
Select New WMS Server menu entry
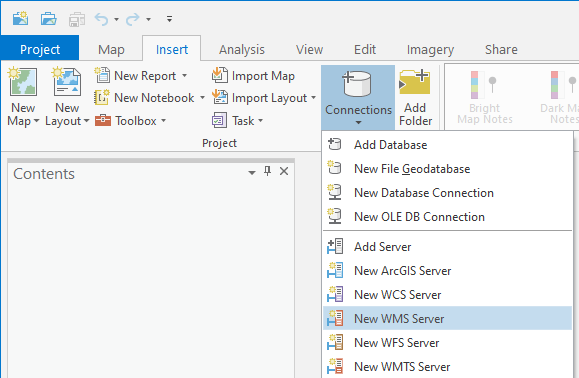click(448, 318)
